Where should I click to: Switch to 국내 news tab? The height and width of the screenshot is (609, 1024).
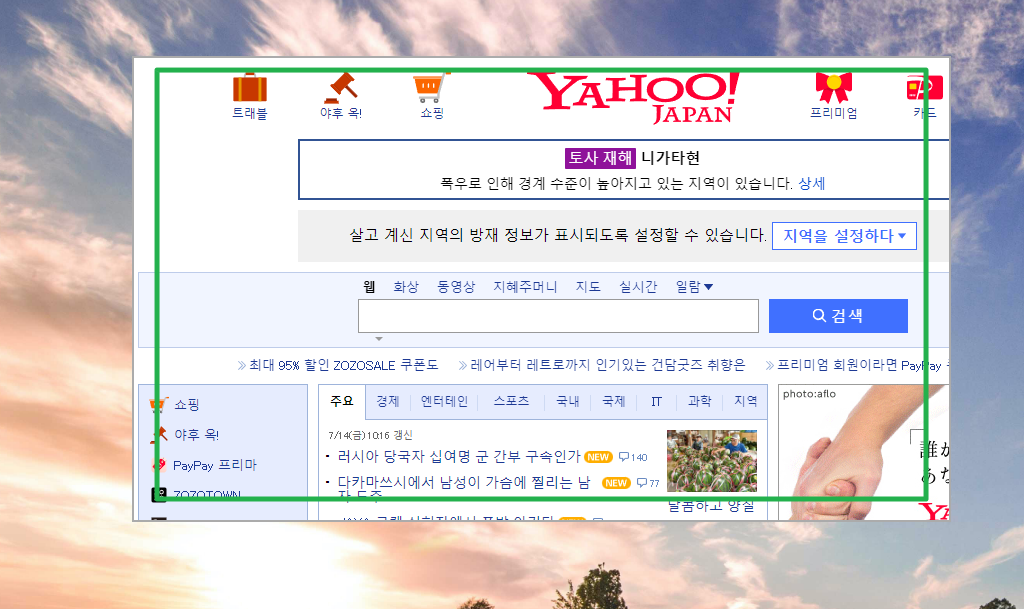click(x=568, y=401)
